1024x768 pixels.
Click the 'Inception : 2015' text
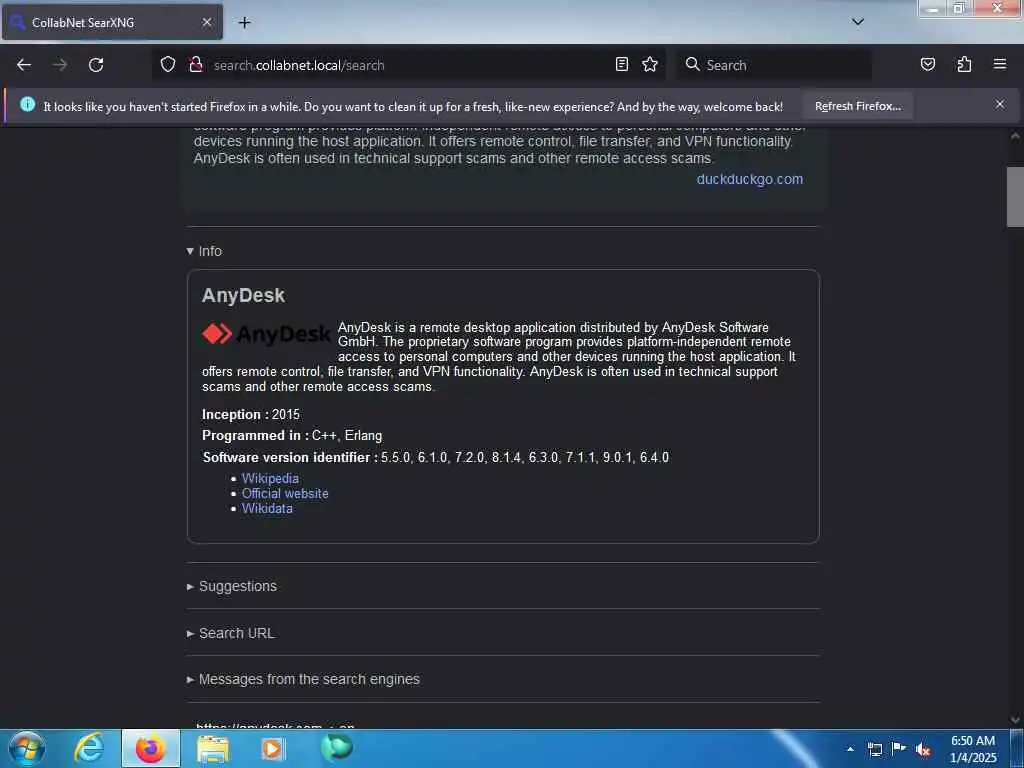click(251, 414)
